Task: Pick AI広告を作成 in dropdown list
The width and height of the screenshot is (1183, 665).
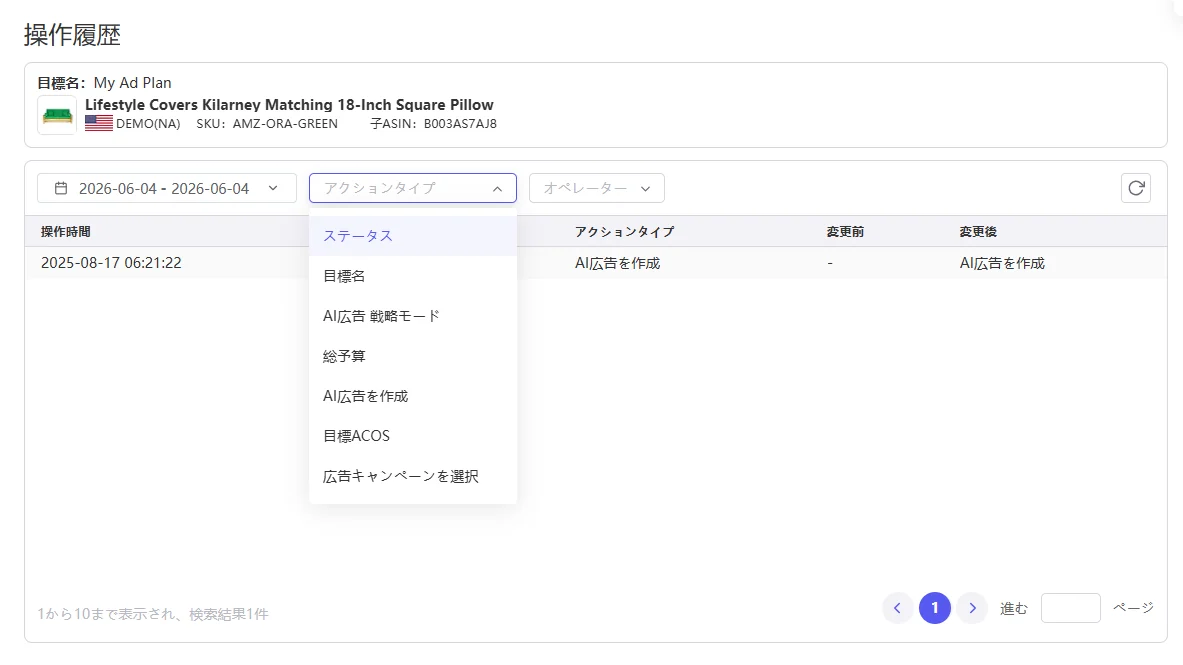Action: pyautogui.click(x=413, y=396)
